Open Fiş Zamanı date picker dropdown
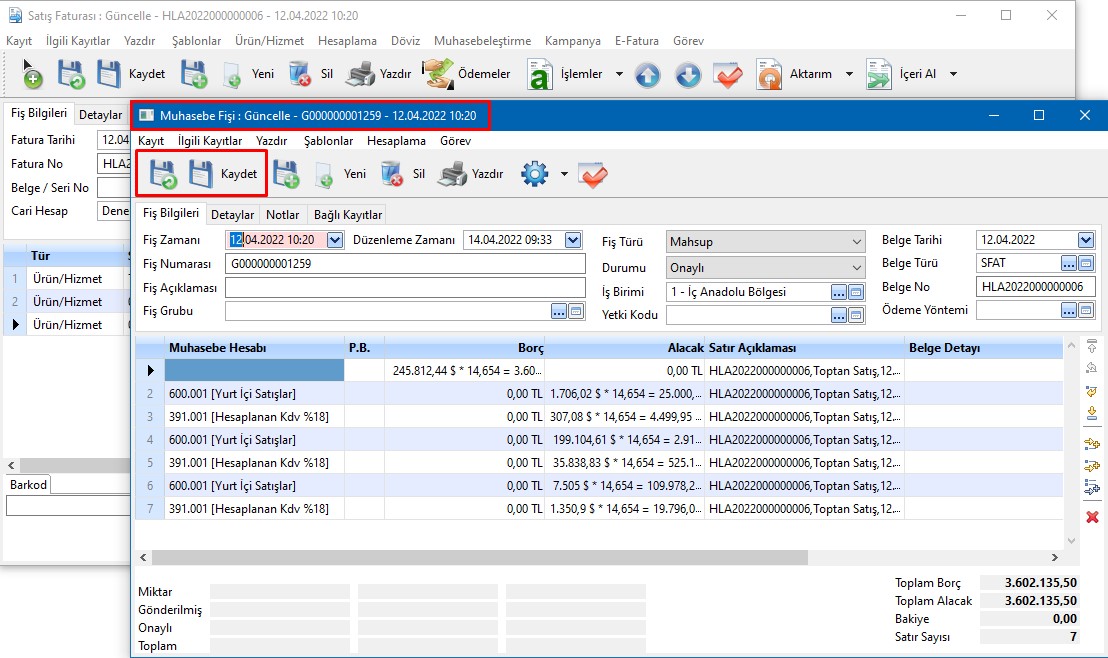Image resolution: width=1108 pixels, height=658 pixels. [335, 240]
